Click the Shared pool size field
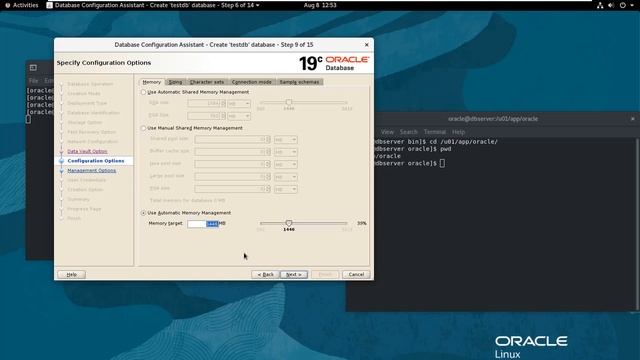The width and height of the screenshot is (640, 360). (230, 140)
